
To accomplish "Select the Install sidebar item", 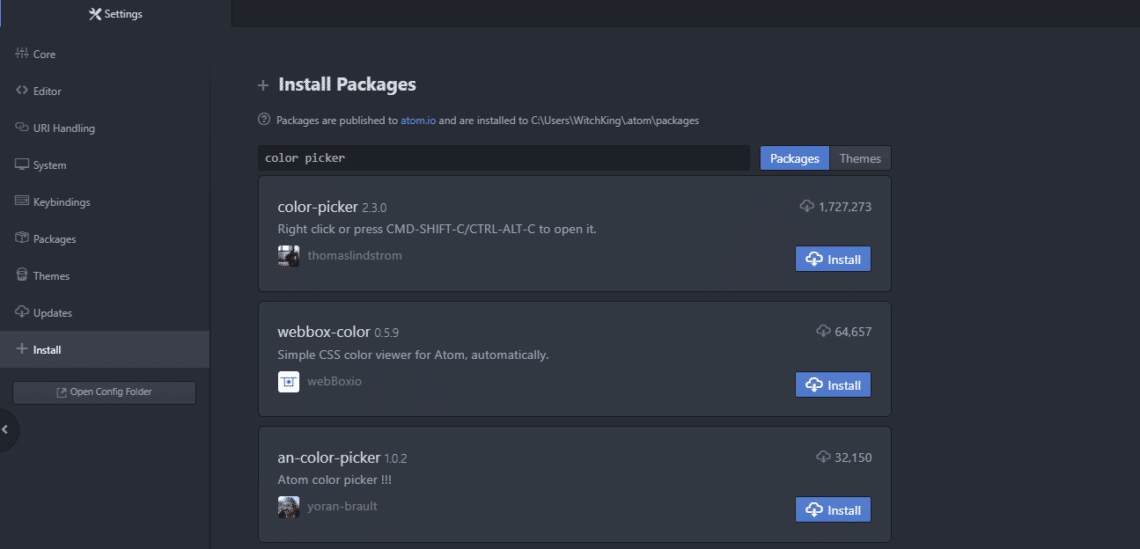I will (105, 350).
